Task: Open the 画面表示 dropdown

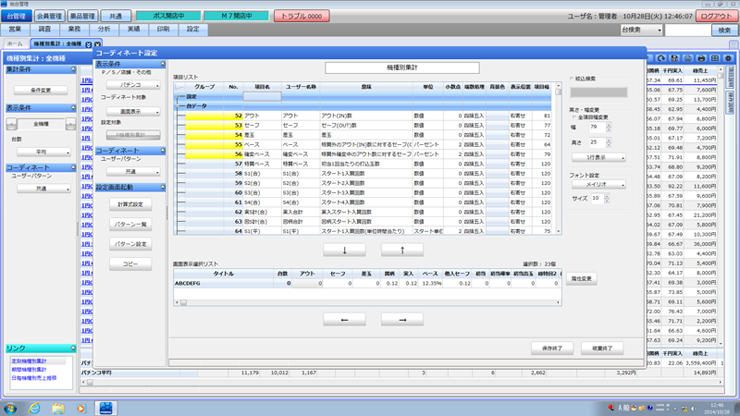Action: [133, 112]
